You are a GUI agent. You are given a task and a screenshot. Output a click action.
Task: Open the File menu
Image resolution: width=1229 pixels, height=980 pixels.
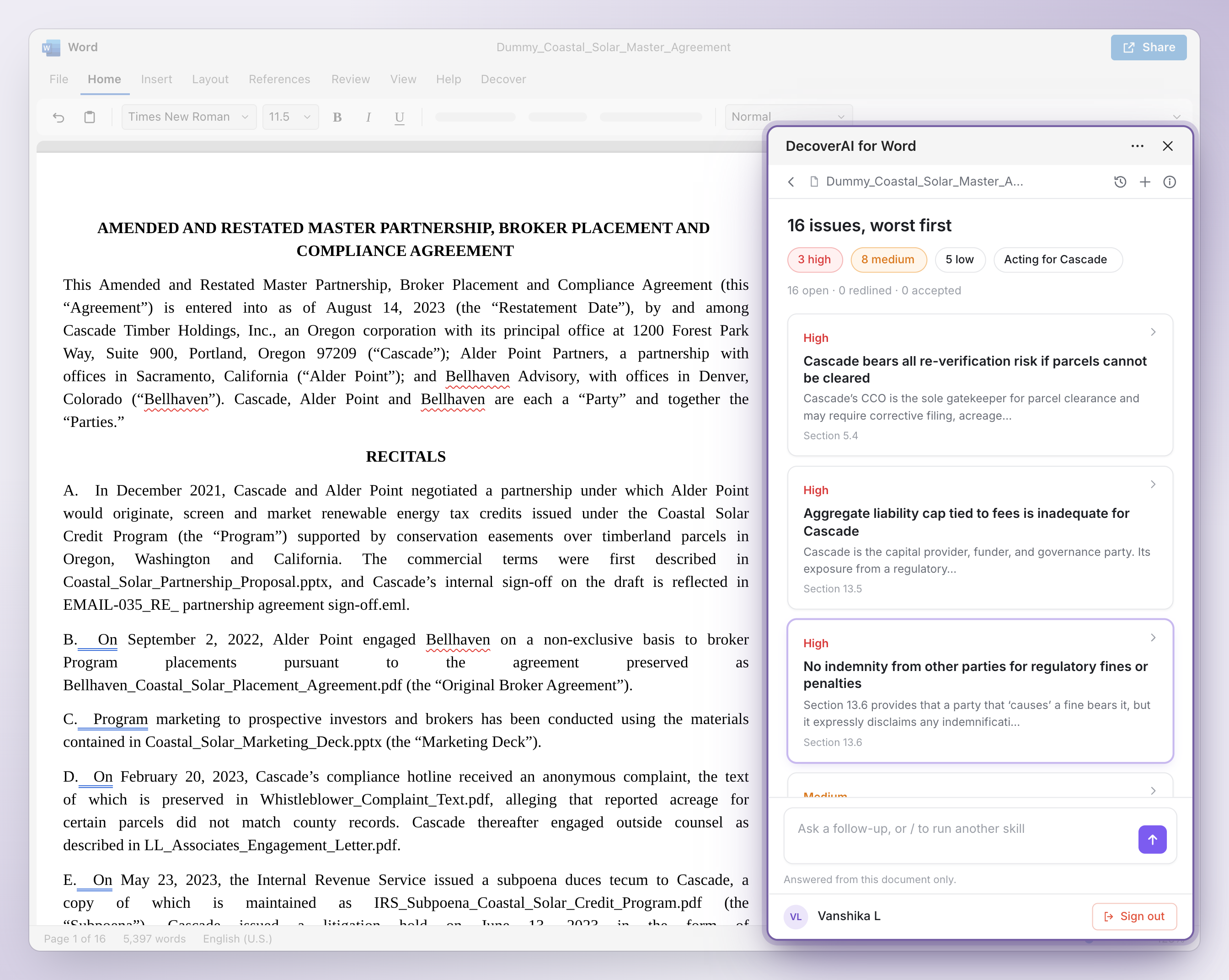(59, 79)
